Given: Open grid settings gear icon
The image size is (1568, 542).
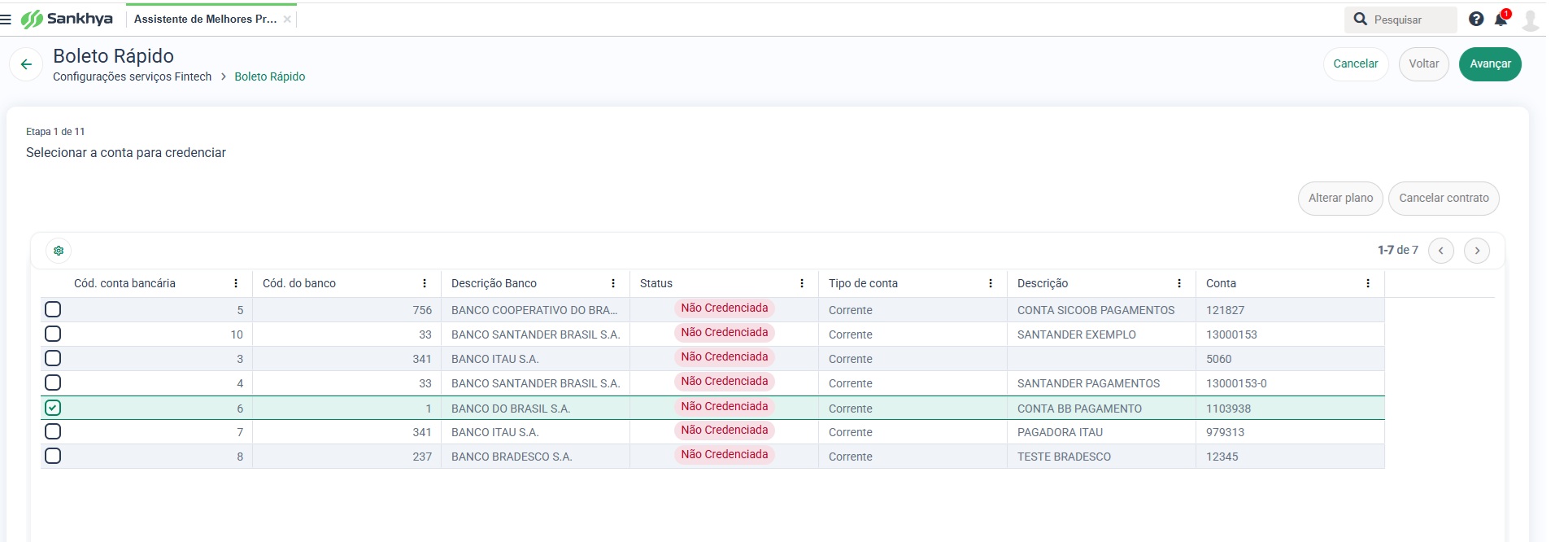Looking at the screenshot, I should point(59,251).
